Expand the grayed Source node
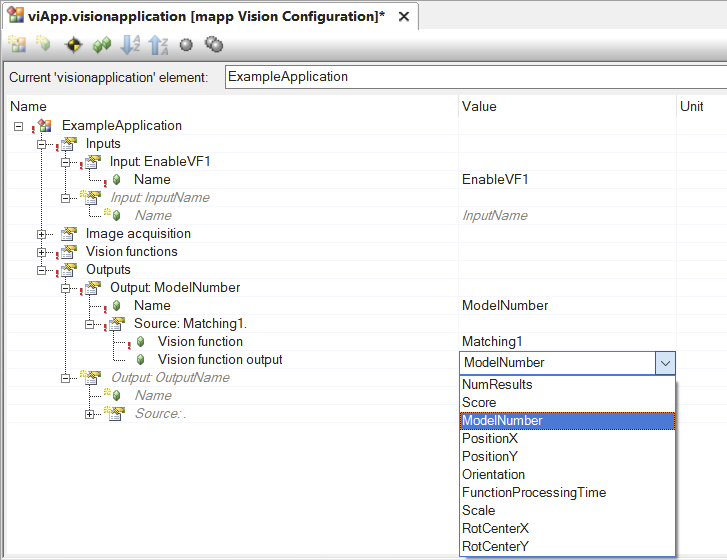 [90, 414]
